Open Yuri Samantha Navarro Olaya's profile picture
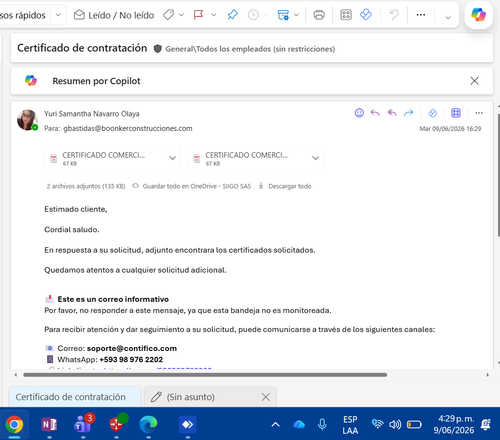The image size is (500, 440). point(27,120)
